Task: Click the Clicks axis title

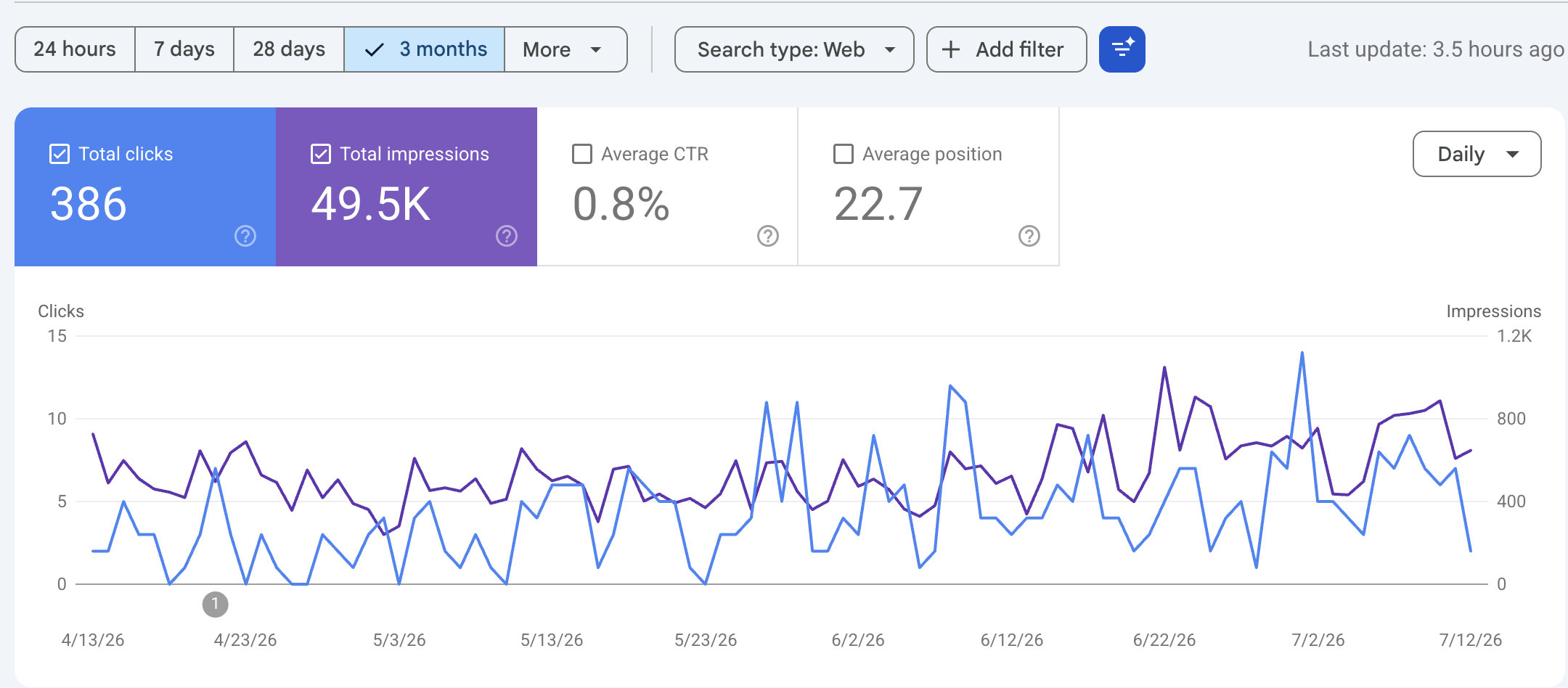Action: point(61,311)
